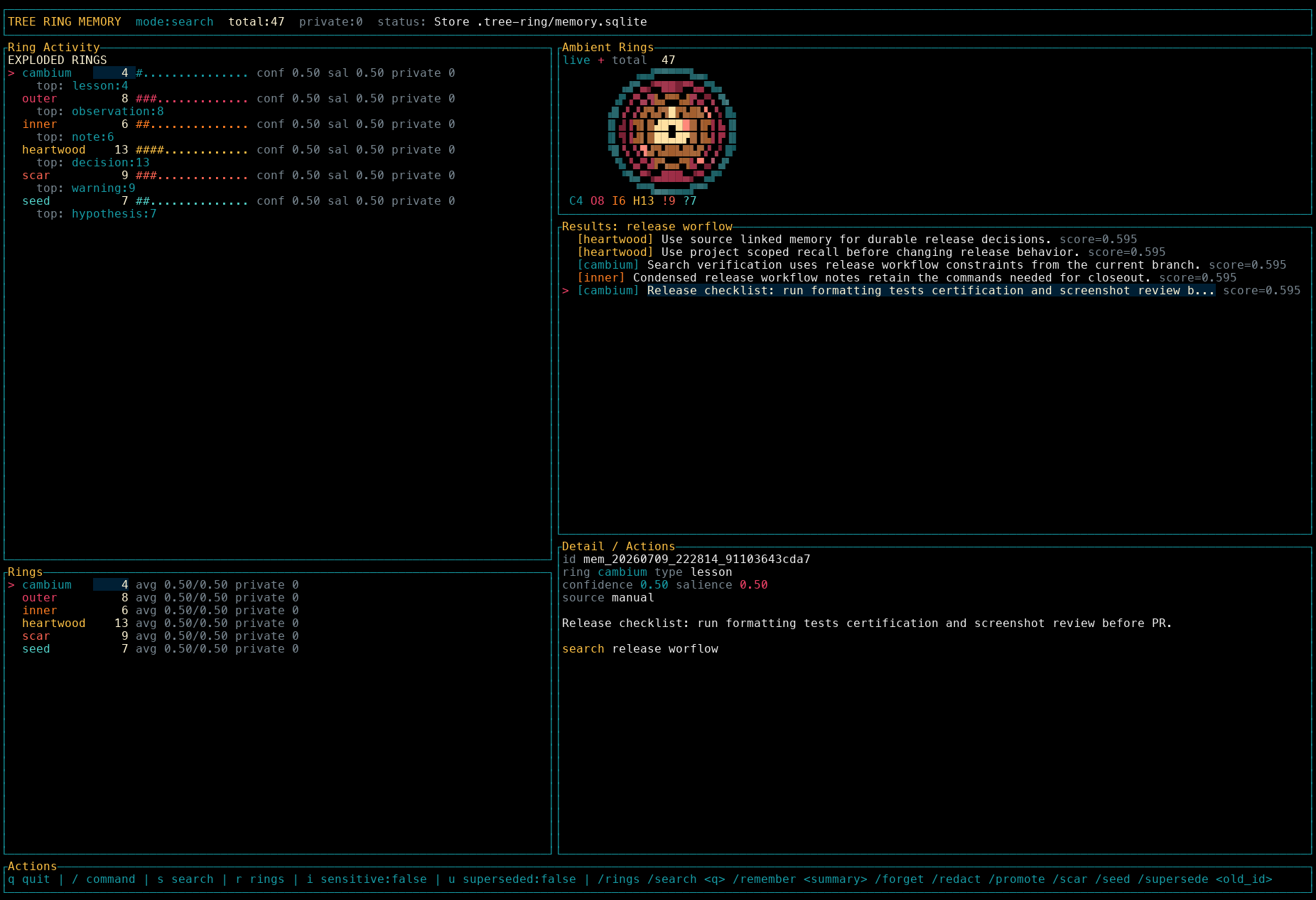Viewport: 1316px width, 900px height.
Task: Open result 'Condensed release workflow notes'
Action: tap(907, 278)
